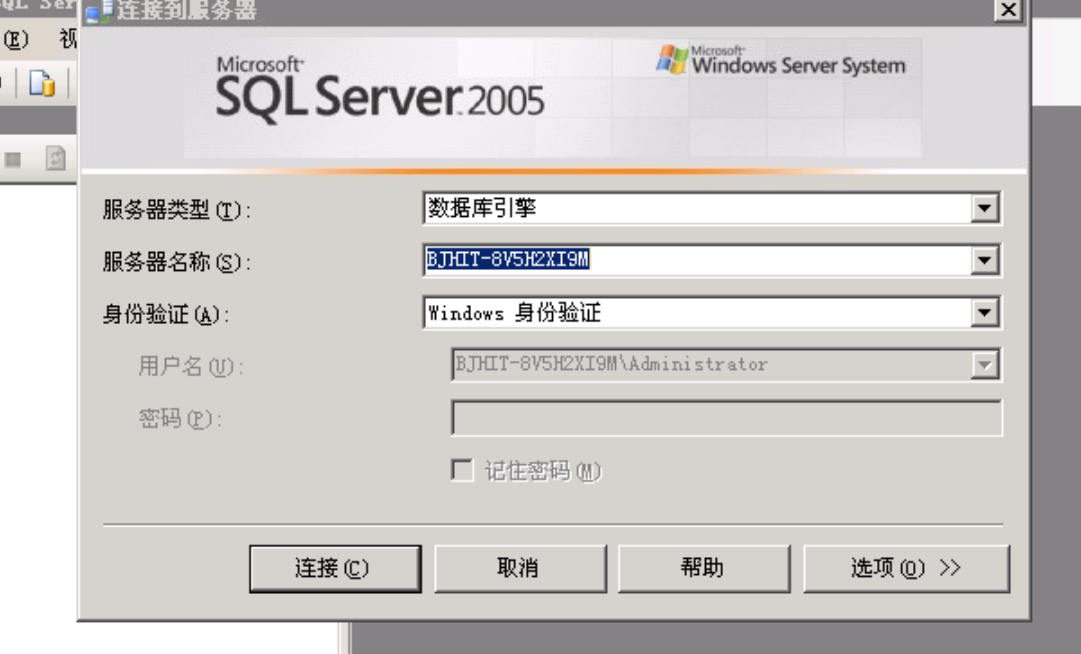
Task: Open the disabled user name (用户名) dropdown arrow
Action: [984, 365]
